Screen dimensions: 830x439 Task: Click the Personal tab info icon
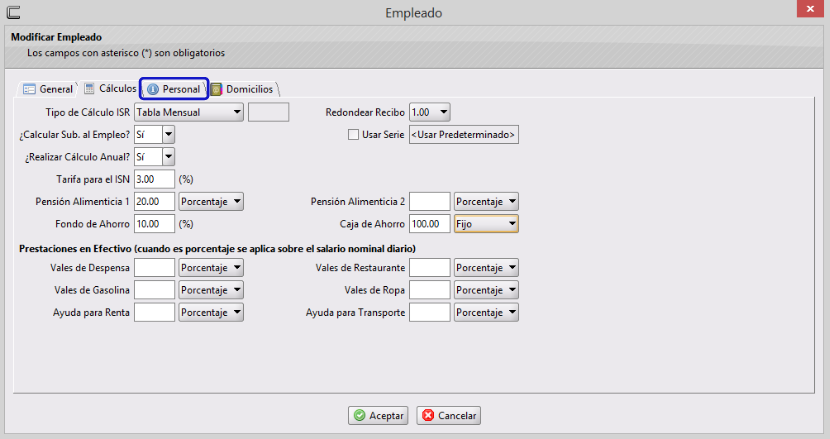153,89
